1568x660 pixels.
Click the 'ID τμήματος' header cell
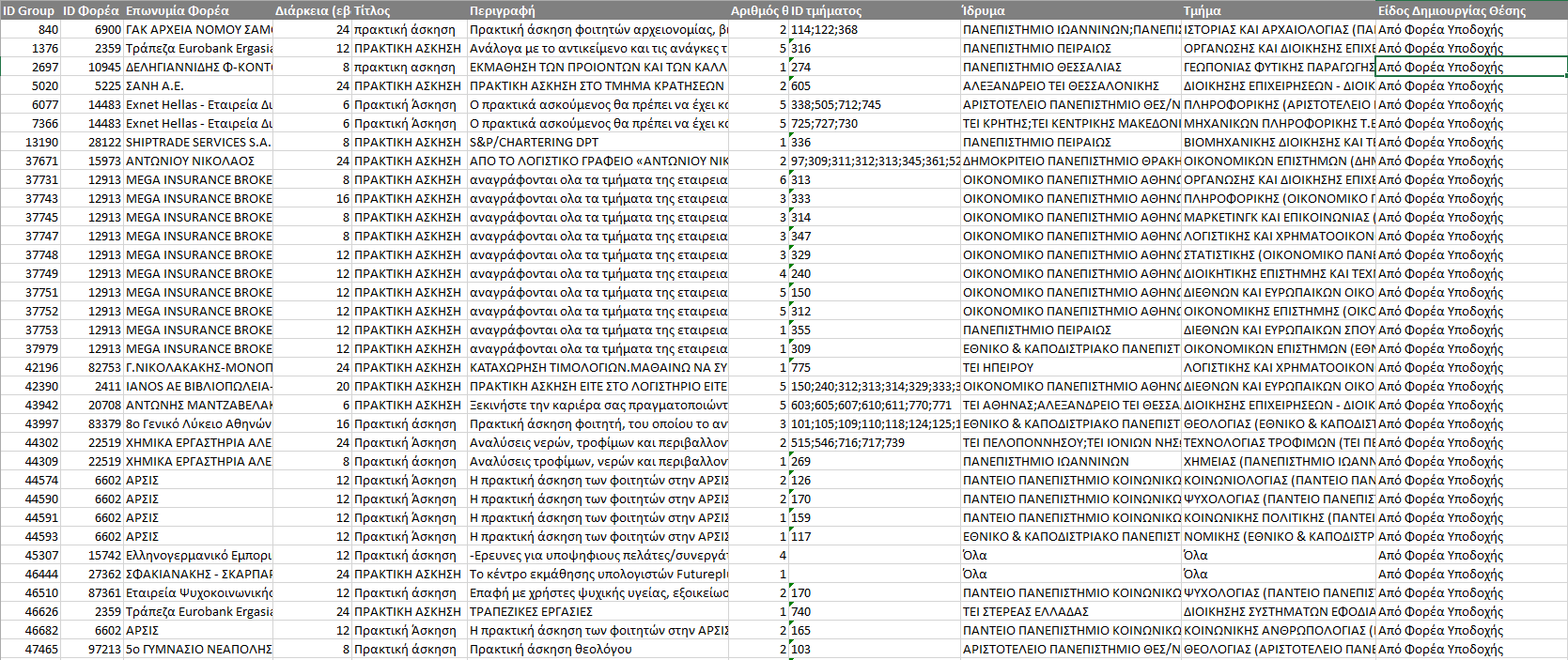(875, 10)
